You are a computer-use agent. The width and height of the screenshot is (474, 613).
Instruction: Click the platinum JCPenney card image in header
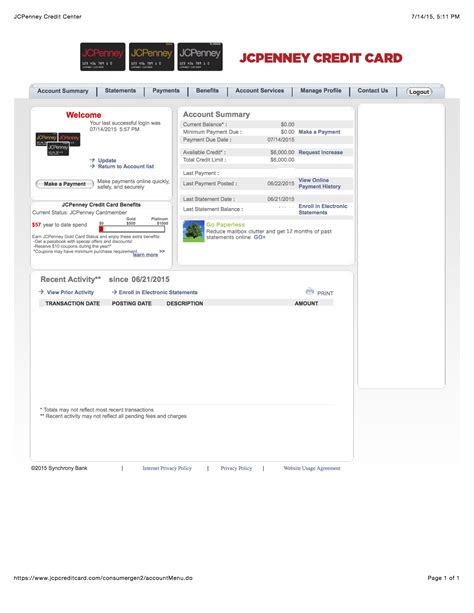click(x=200, y=57)
